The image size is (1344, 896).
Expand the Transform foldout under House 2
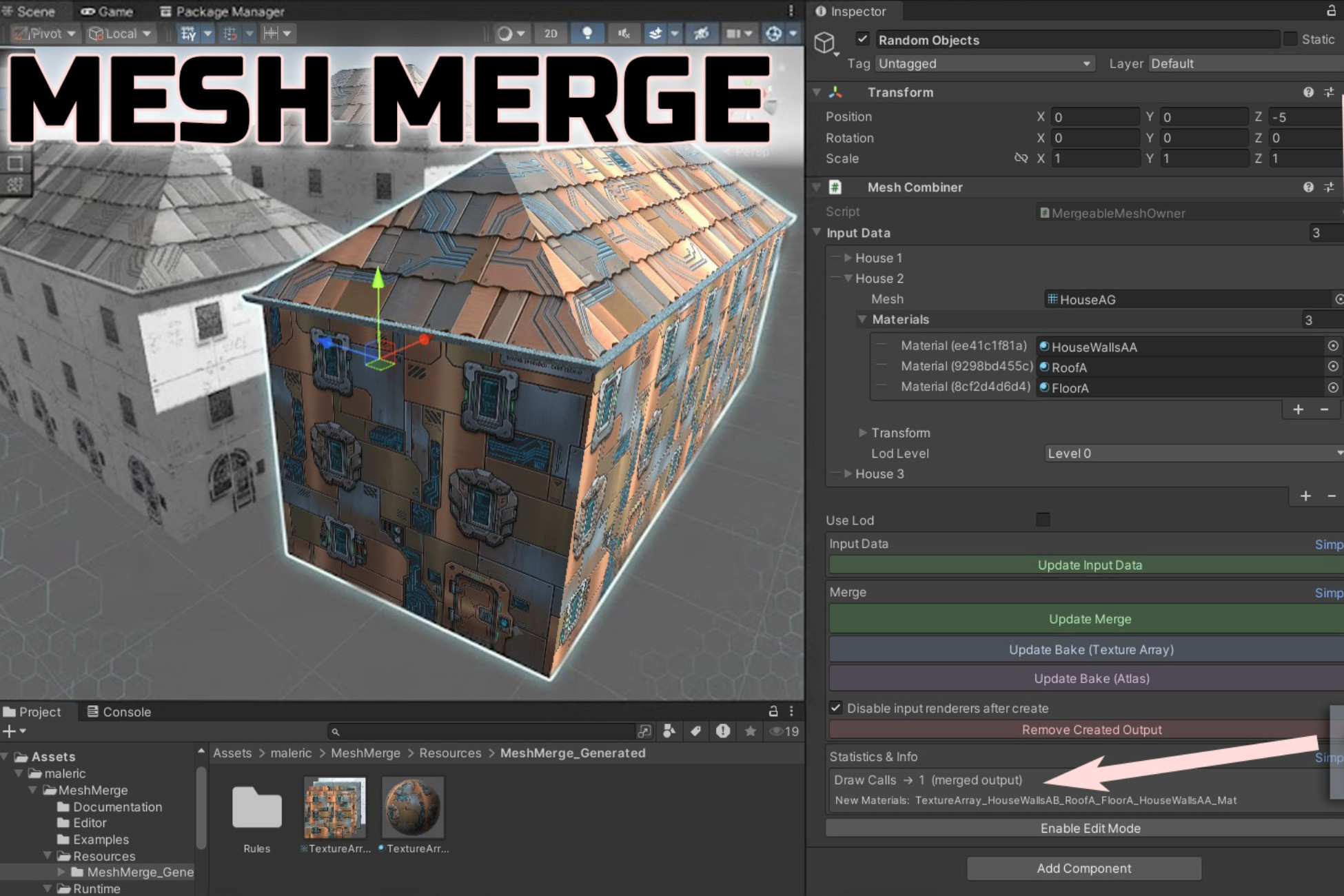862,432
